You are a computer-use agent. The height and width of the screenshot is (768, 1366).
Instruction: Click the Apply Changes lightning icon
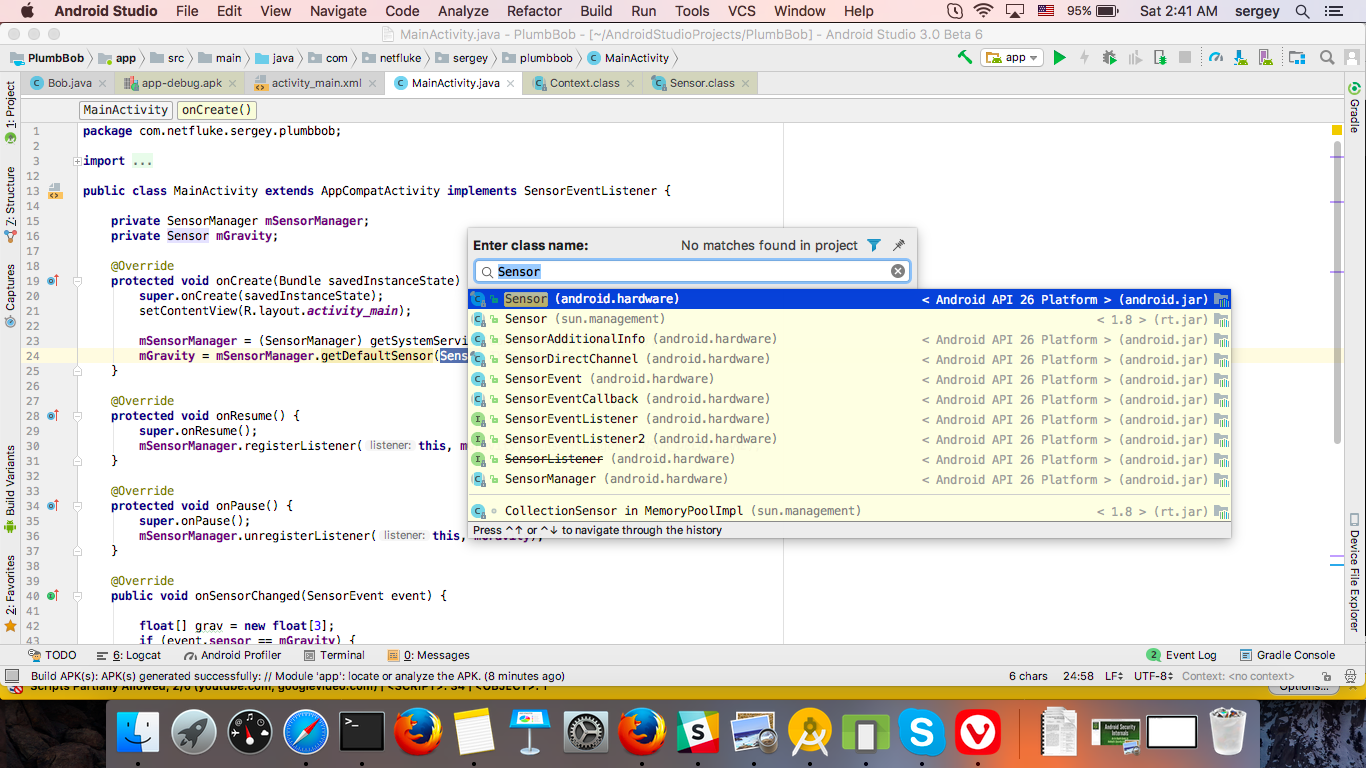[x=1084, y=57]
